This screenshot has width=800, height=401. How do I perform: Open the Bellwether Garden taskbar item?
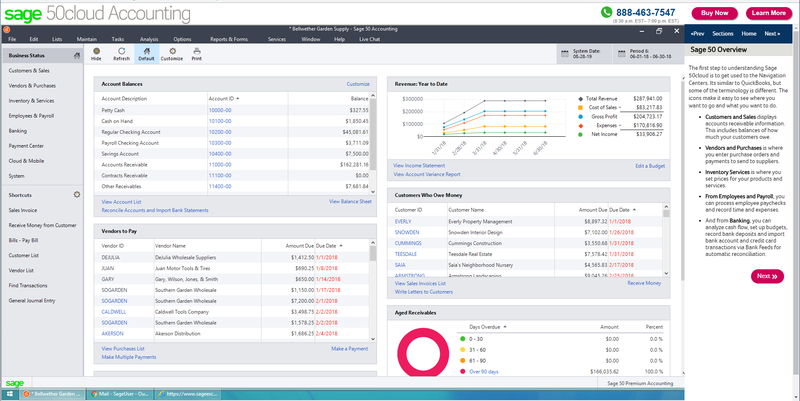tap(52, 394)
